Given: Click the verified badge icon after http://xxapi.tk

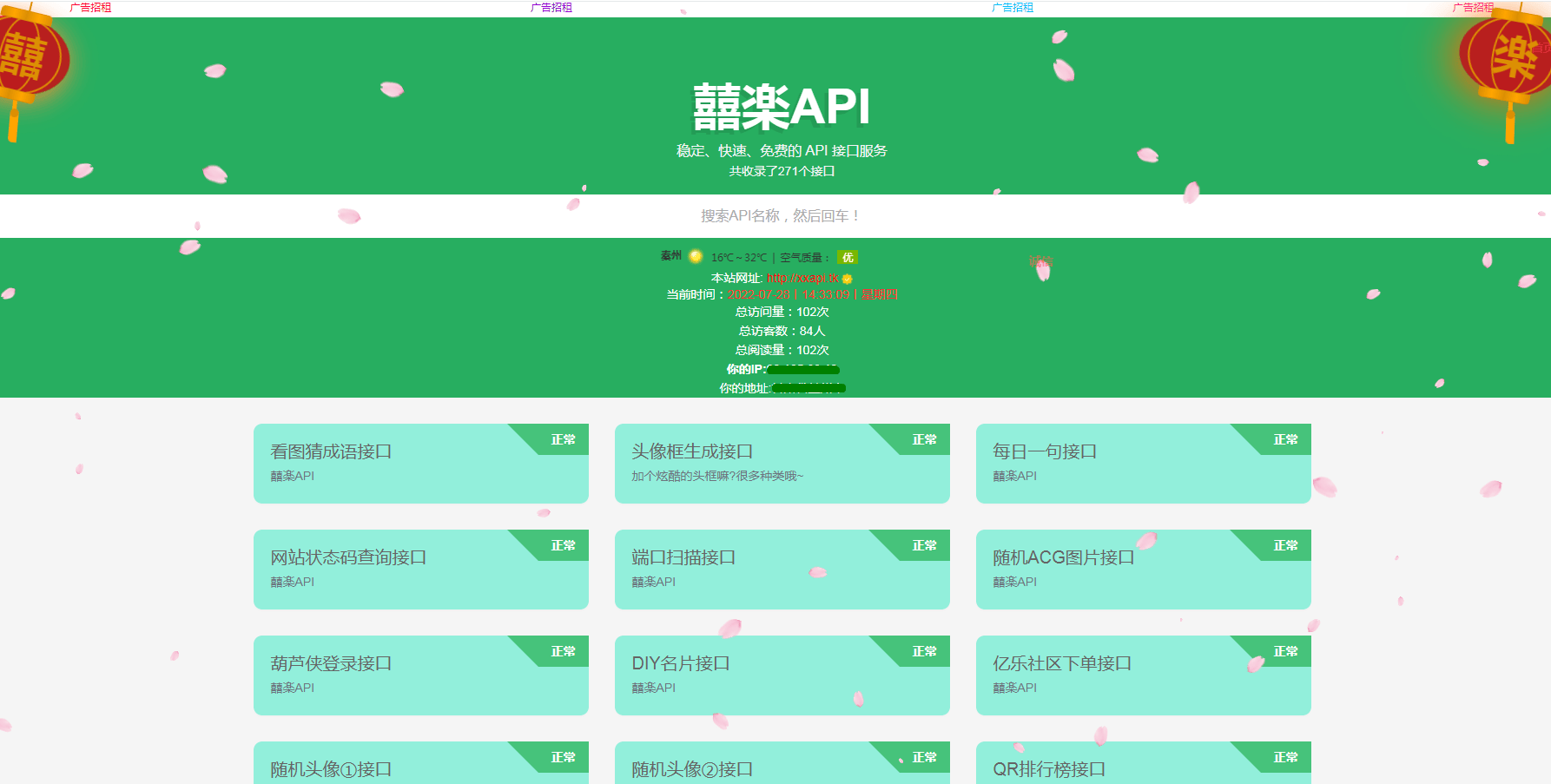Looking at the screenshot, I should click(847, 280).
